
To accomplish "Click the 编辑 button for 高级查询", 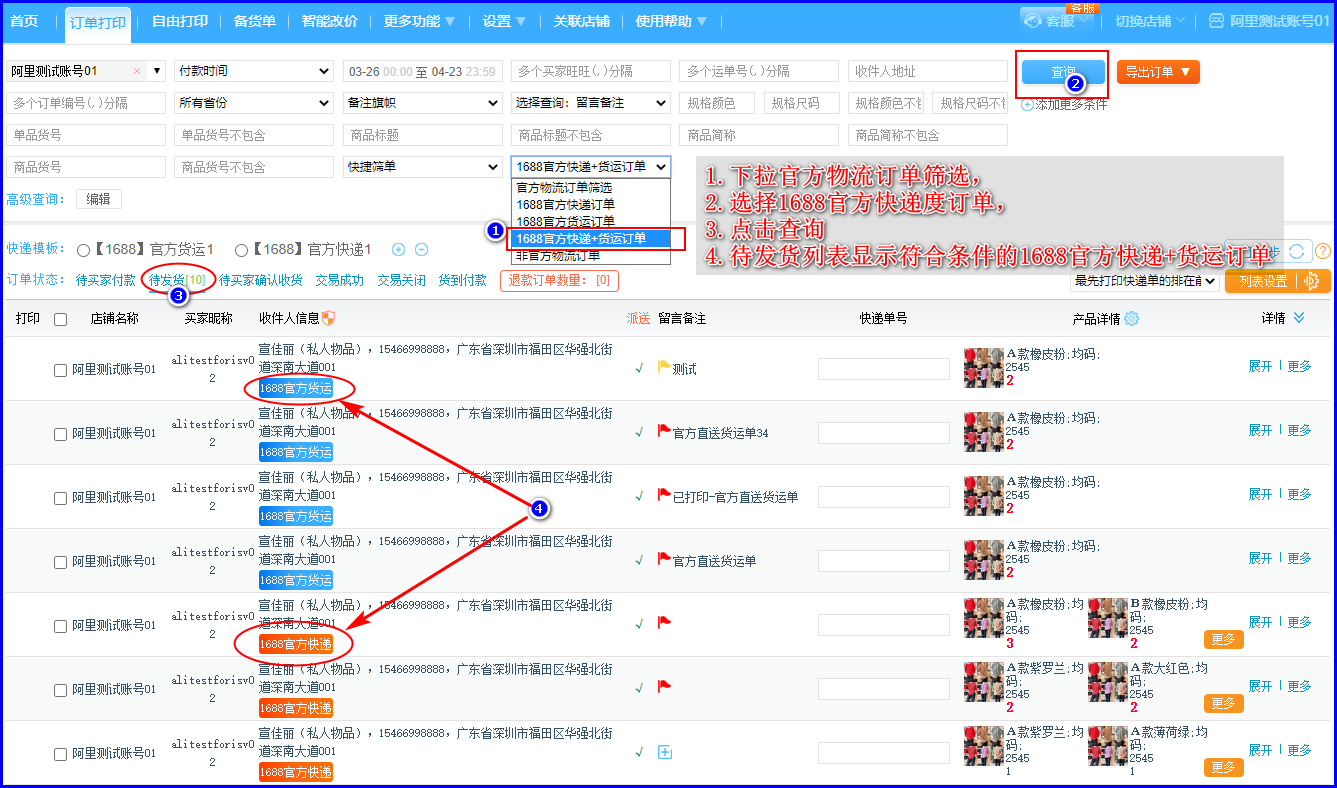I will (x=99, y=199).
